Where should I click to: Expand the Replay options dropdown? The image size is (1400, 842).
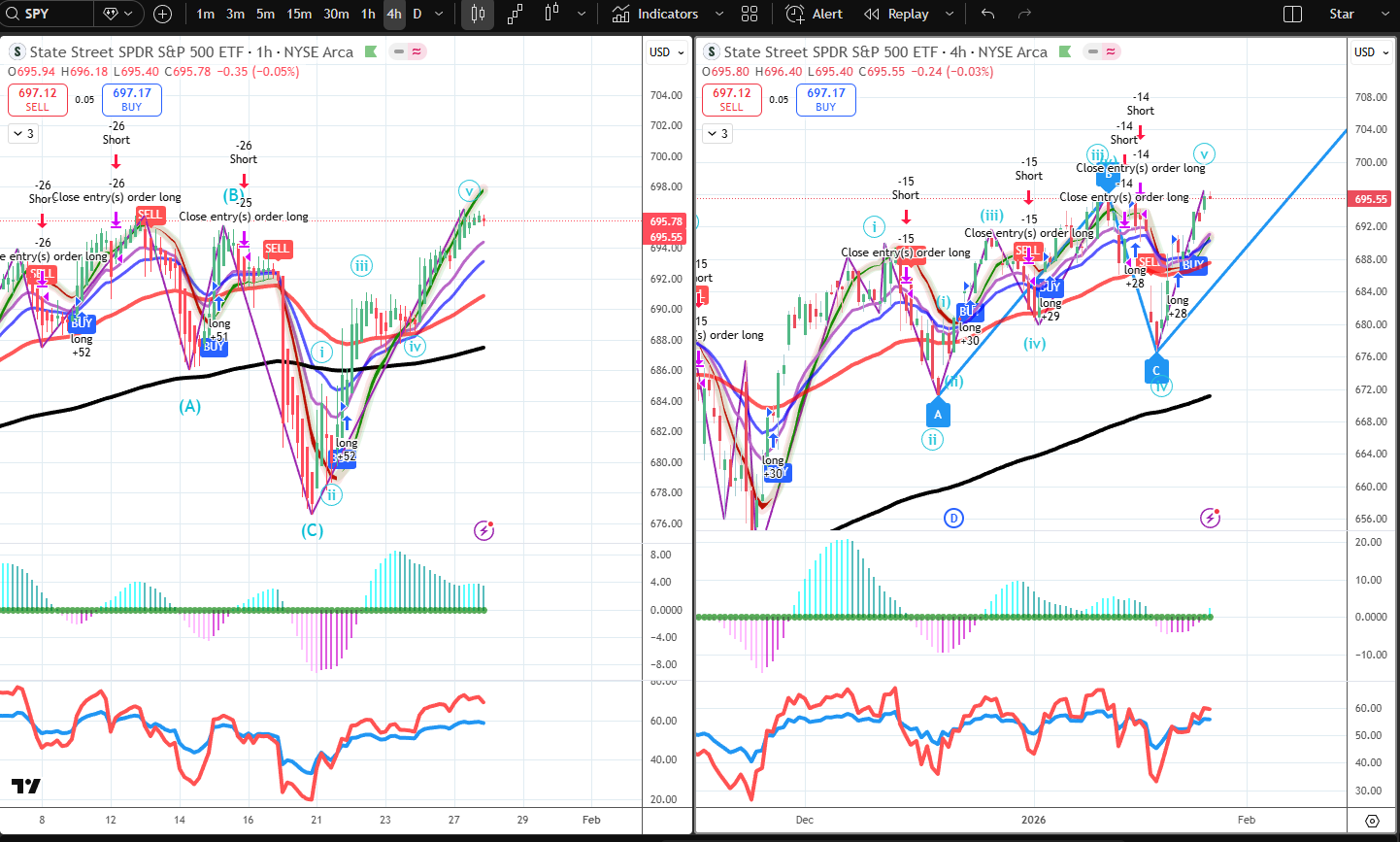pyautogui.click(x=949, y=14)
